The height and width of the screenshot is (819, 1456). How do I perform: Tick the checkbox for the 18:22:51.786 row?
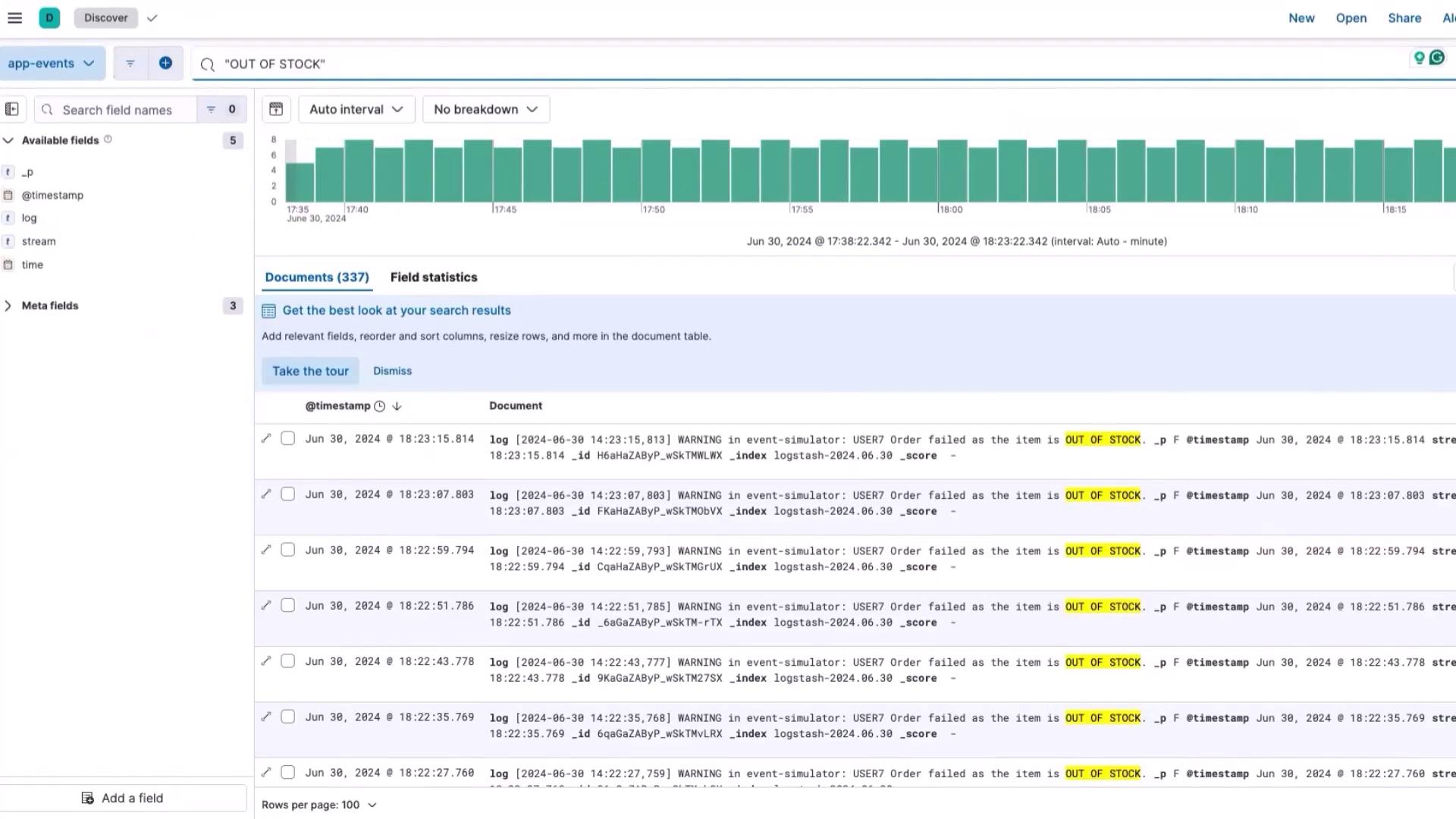coord(287,606)
